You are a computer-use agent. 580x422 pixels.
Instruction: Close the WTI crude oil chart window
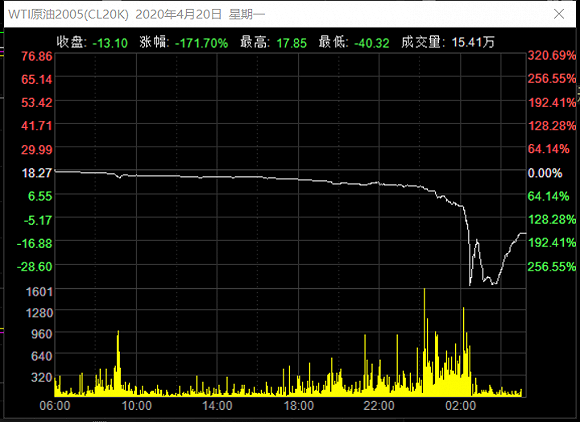point(559,14)
